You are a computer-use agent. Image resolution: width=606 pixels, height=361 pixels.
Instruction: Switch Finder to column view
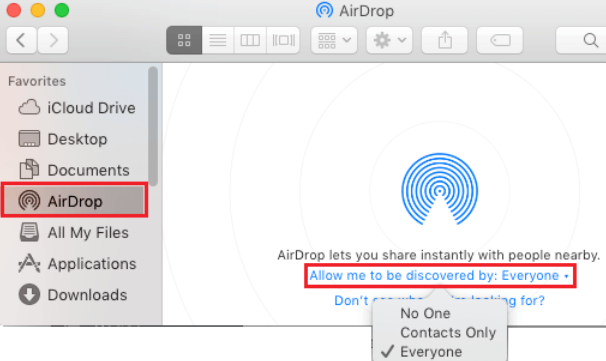tap(250, 40)
